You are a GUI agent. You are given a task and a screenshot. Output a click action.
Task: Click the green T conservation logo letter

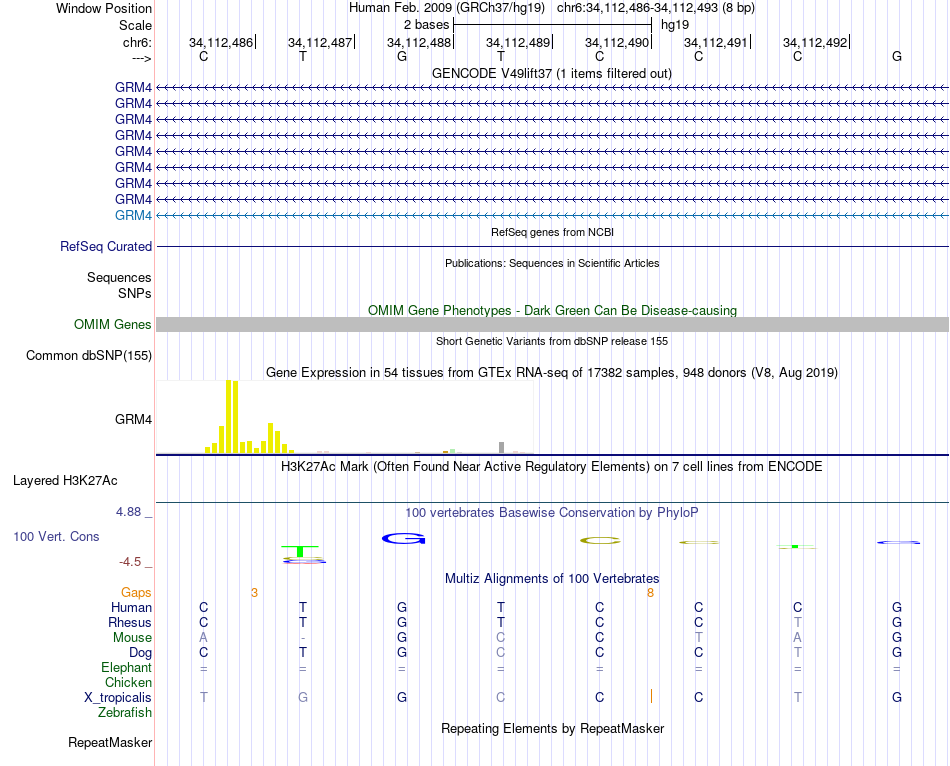click(x=300, y=551)
